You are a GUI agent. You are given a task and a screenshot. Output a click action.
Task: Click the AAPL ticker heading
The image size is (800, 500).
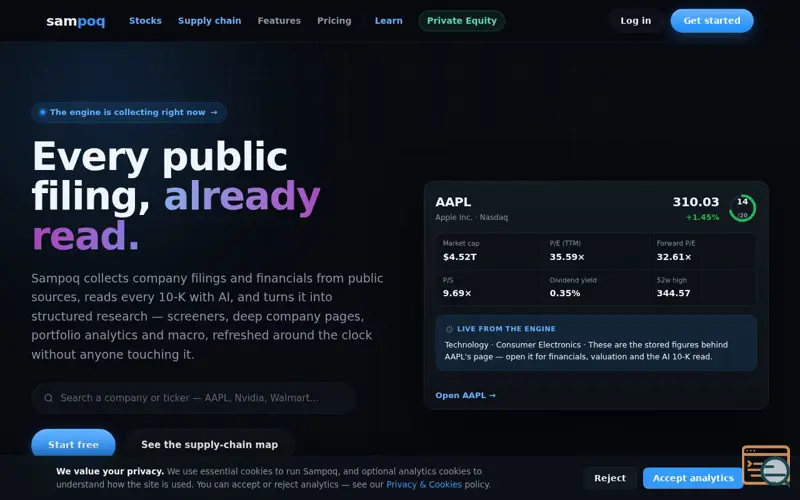453,202
